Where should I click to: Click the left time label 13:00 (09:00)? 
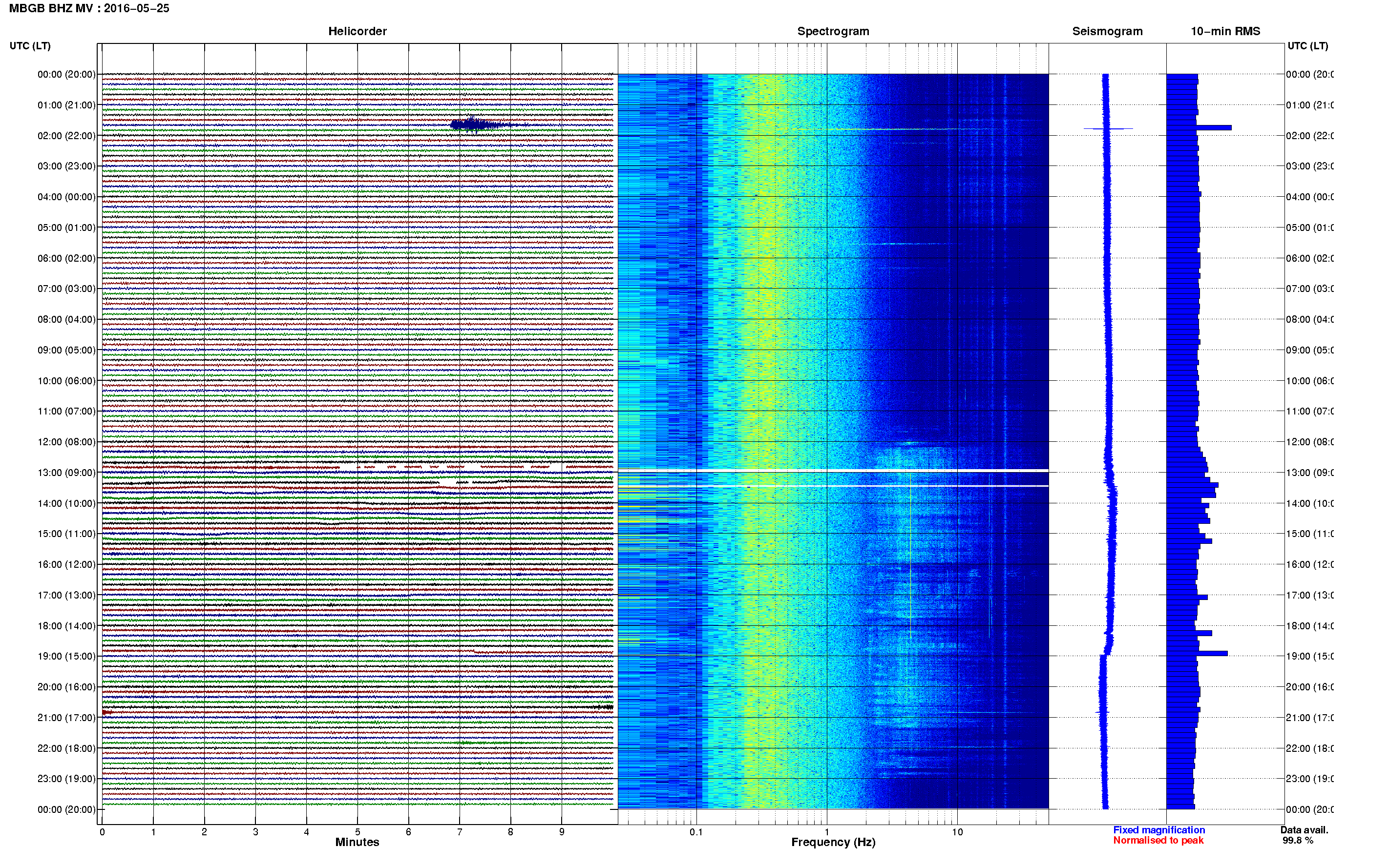click(66, 473)
